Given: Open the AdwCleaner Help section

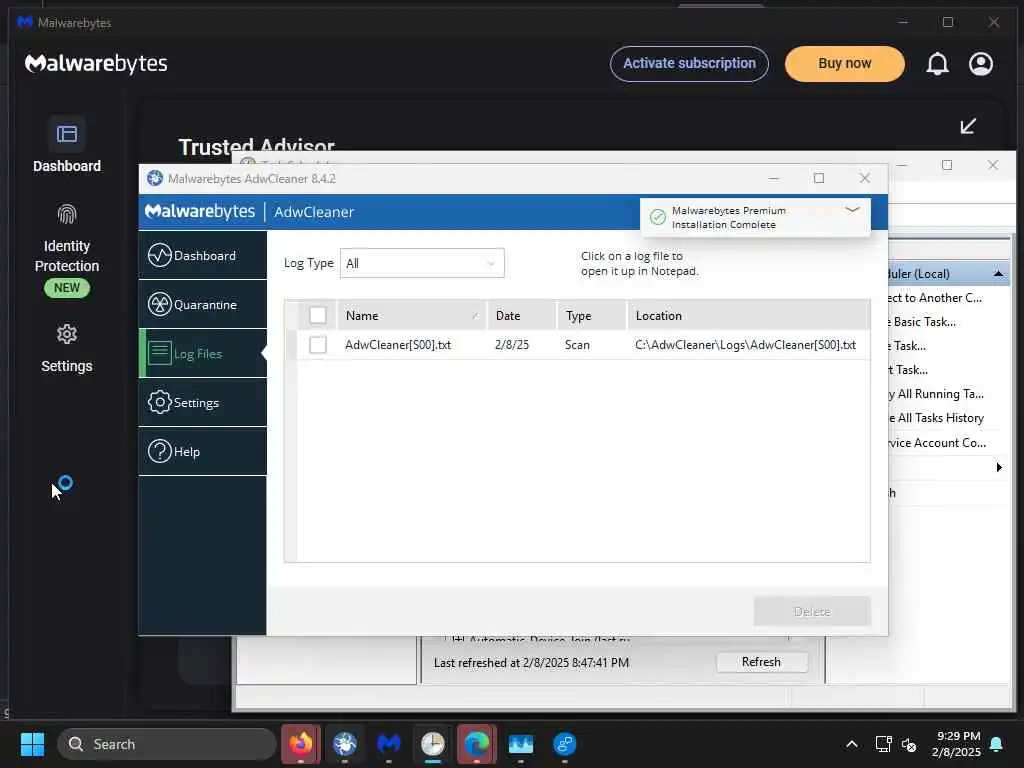Looking at the screenshot, I should [x=202, y=451].
